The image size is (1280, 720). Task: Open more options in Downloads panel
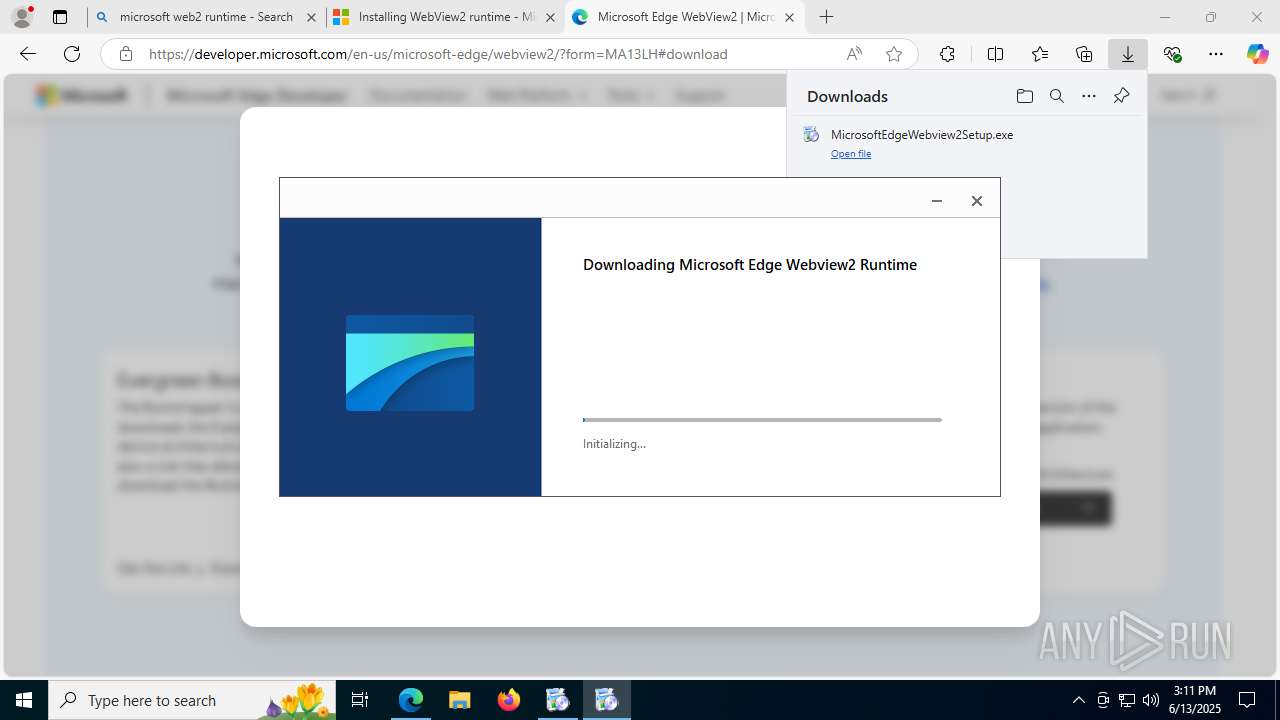click(x=1089, y=96)
